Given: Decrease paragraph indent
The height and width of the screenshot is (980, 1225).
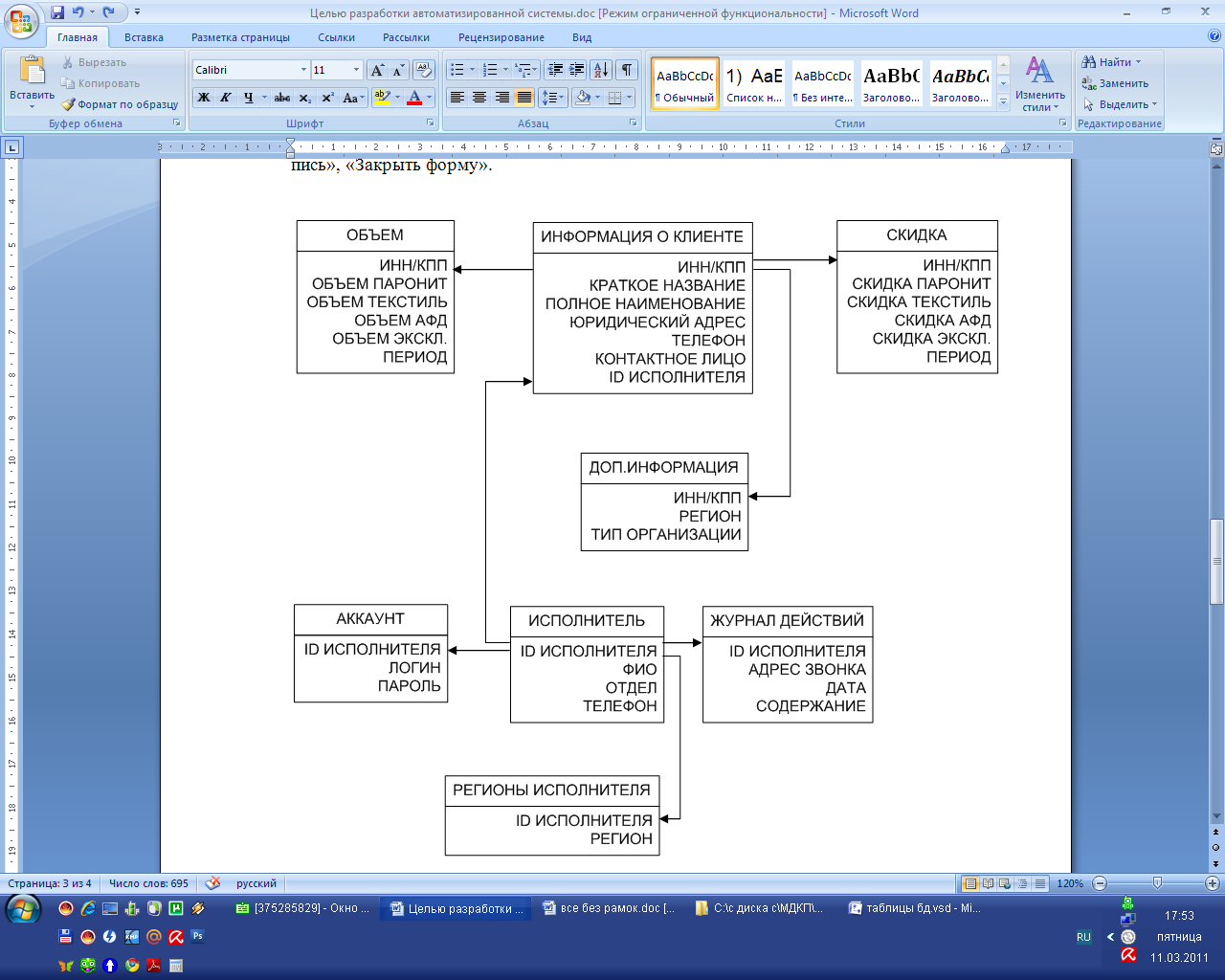Looking at the screenshot, I should 555,70.
